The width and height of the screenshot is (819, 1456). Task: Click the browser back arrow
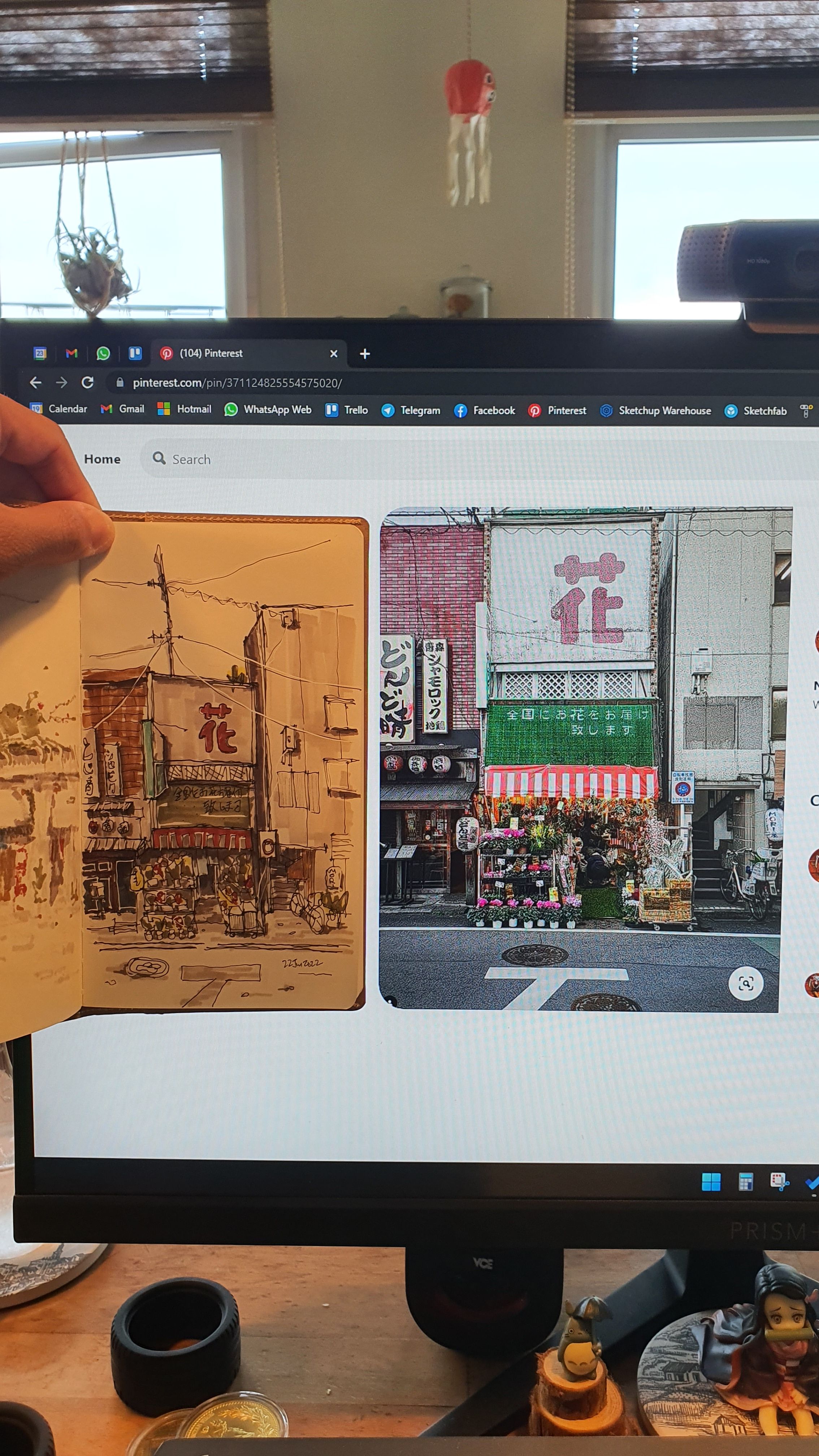click(x=36, y=383)
